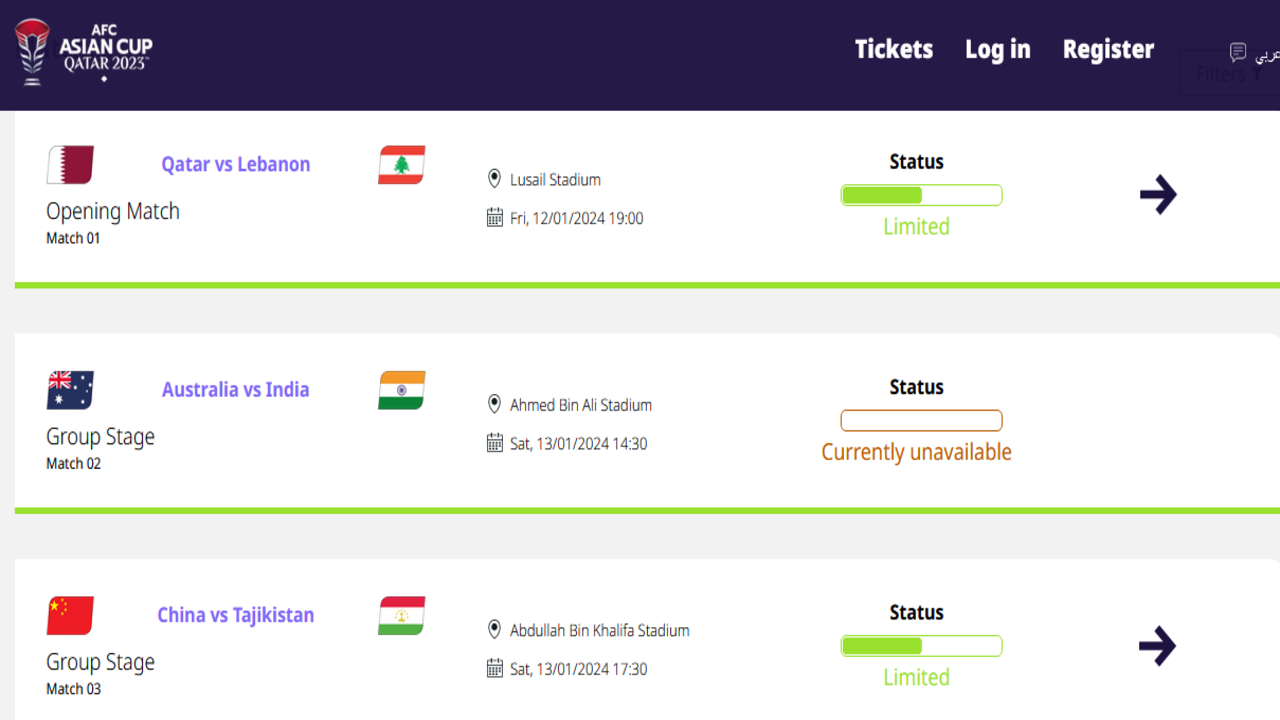The height and width of the screenshot is (720, 1280).
Task: Click the location pin beside Ahmed Bin Ali Stadium
Action: [494, 404]
